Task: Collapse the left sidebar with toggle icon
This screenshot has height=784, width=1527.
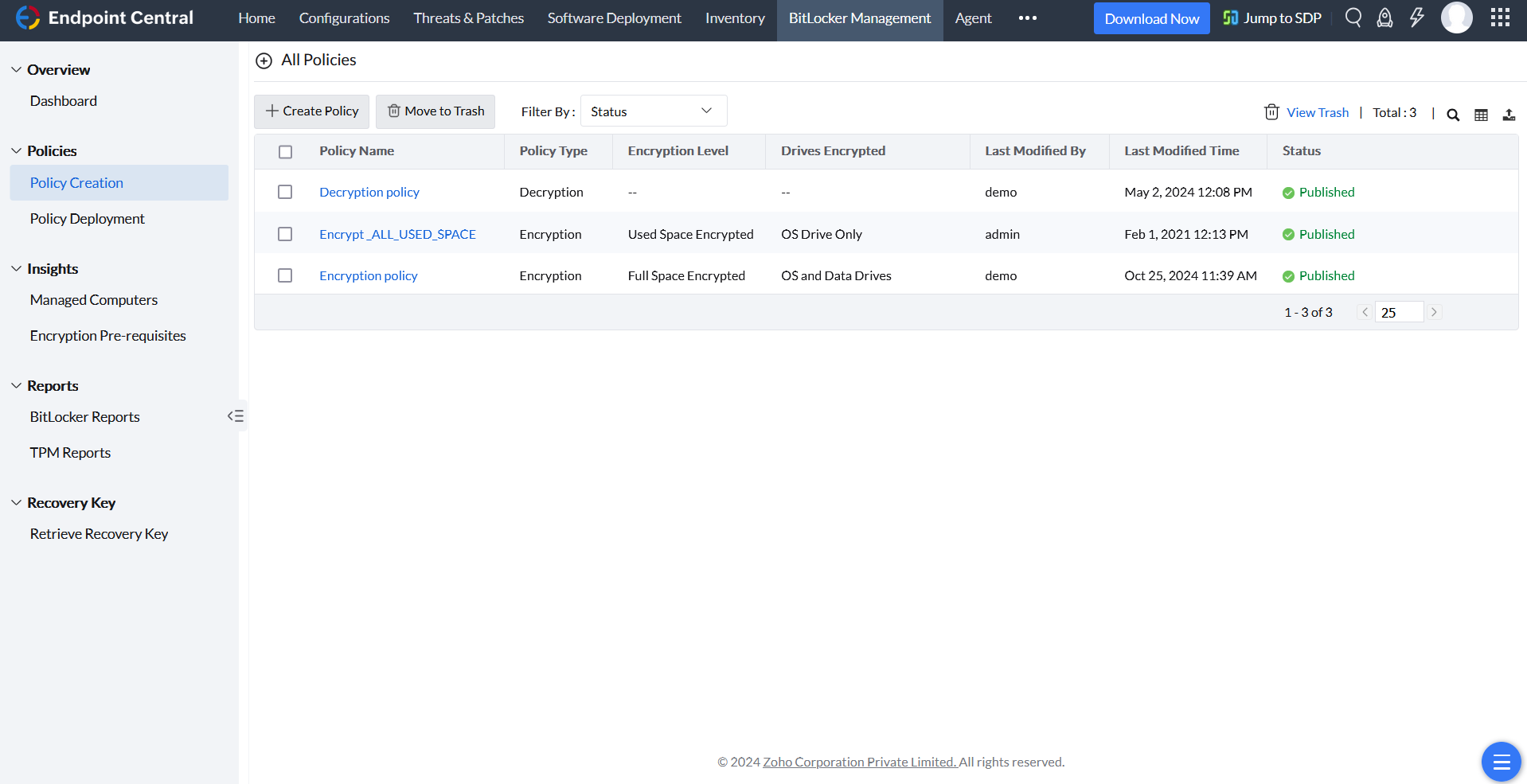Action: tap(236, 415)
